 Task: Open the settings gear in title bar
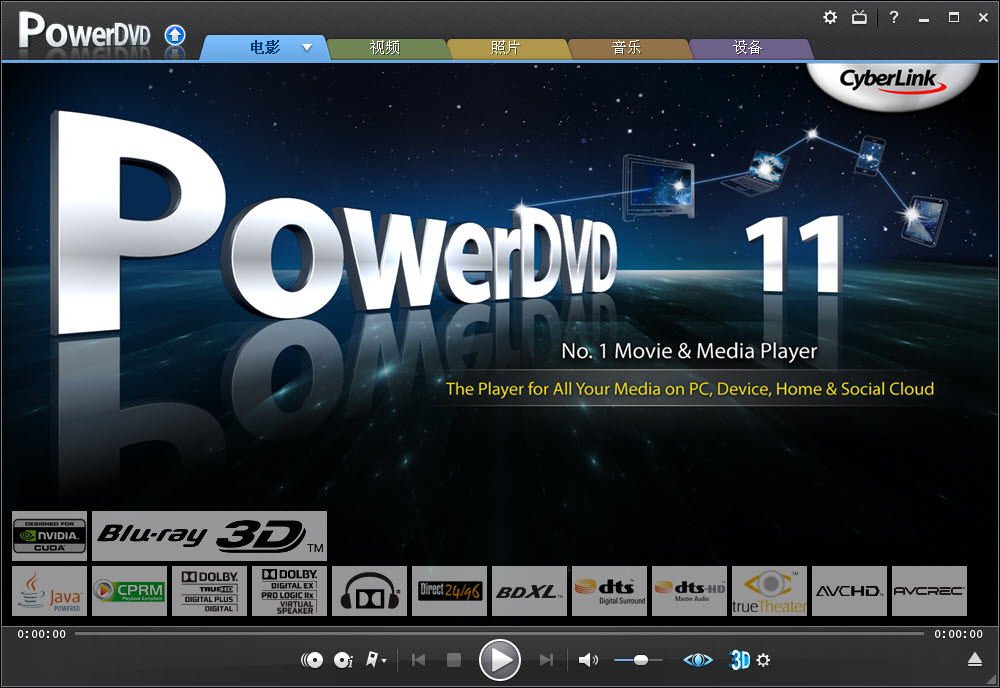click(x=830, y=17)
